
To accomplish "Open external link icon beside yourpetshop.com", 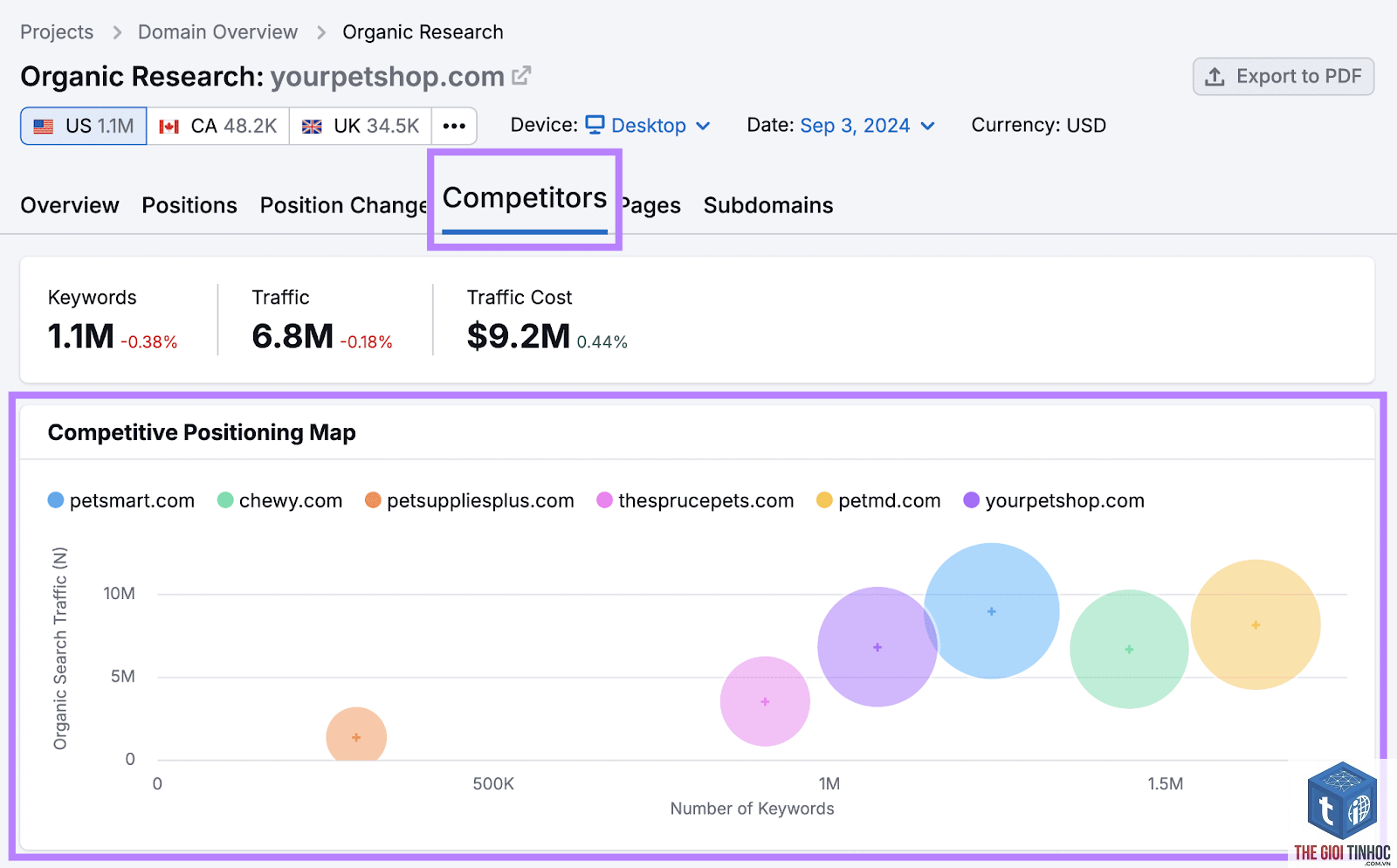I will tap(521, 76).
